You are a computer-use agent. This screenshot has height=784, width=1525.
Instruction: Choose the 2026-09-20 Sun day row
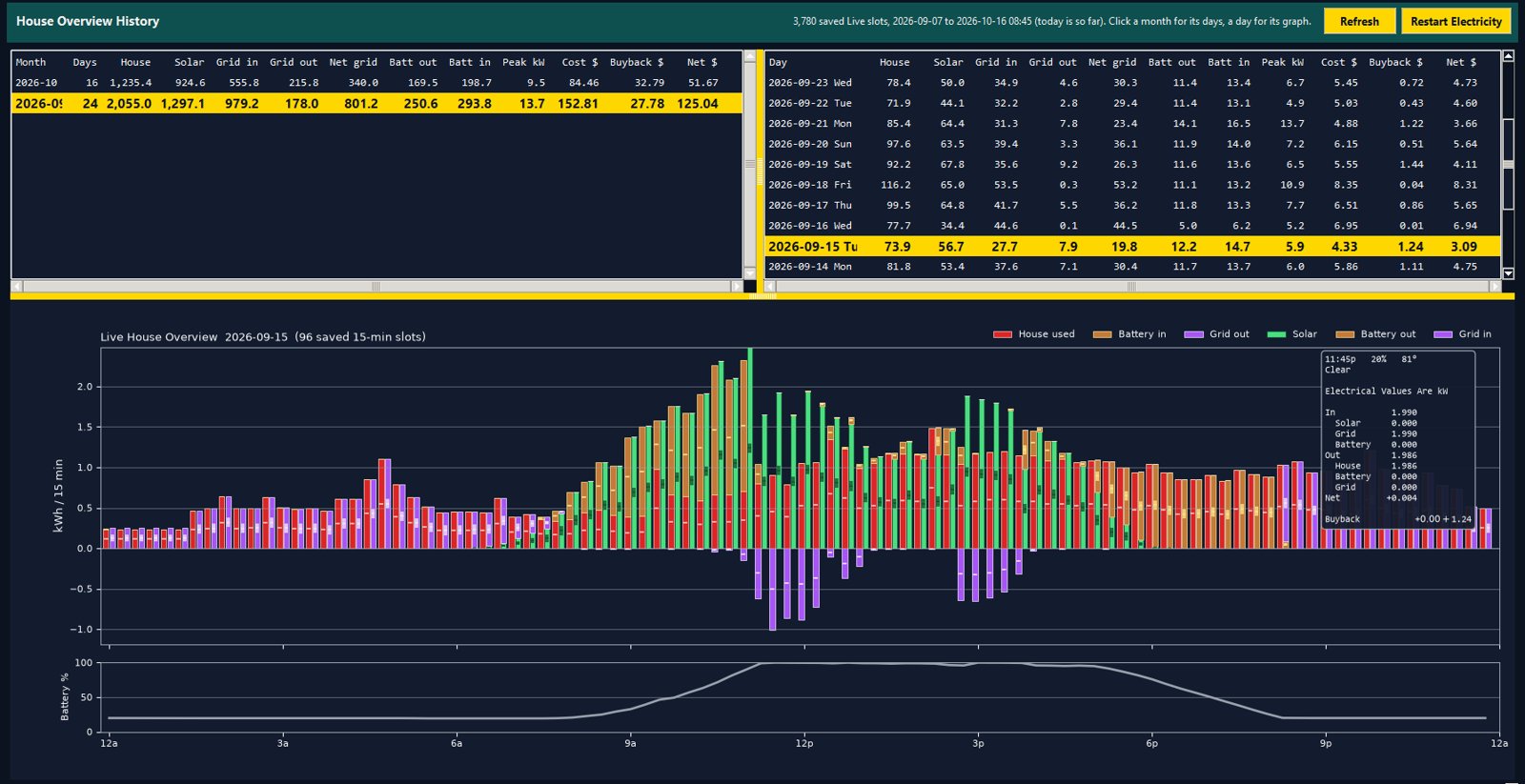[1133, 144]
